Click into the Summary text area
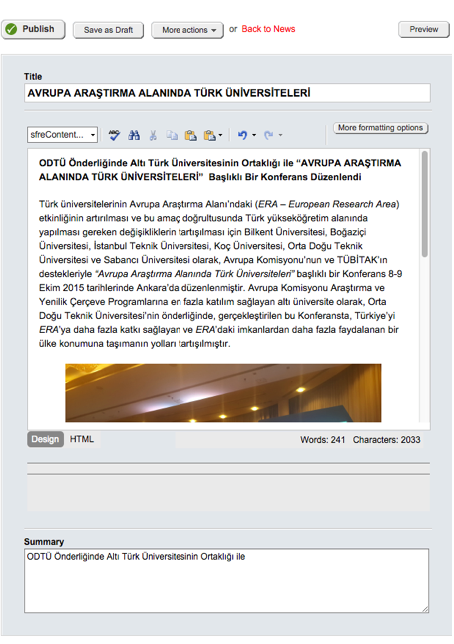454x644 pixels. tap(226, 581)
